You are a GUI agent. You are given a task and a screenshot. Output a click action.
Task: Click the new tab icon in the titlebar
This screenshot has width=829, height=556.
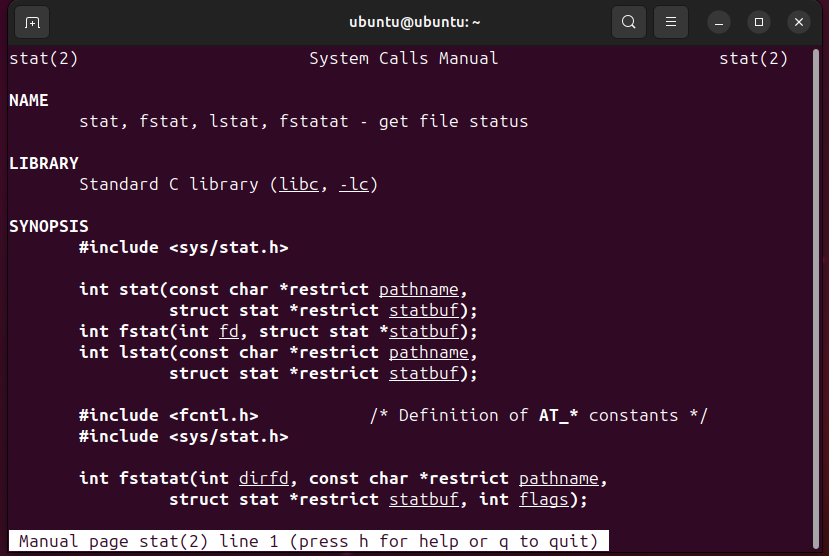click(32, 22)
